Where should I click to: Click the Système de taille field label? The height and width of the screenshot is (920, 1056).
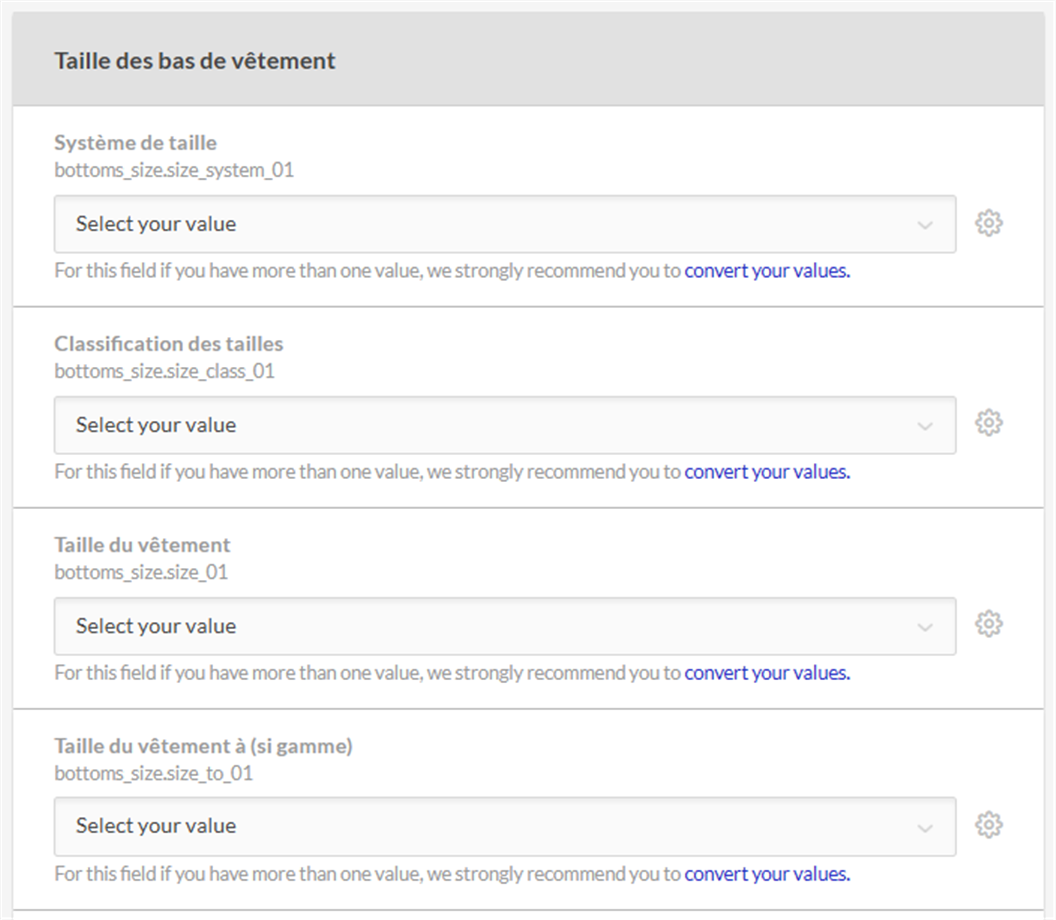(x=135, y=143)
